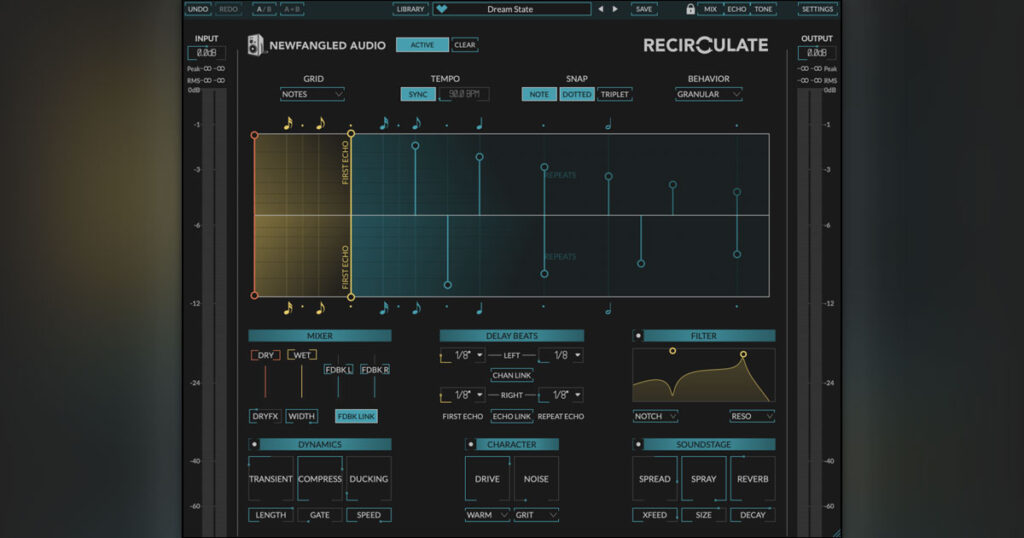Toggle the Dynamics section power dot

pos(254,444)
